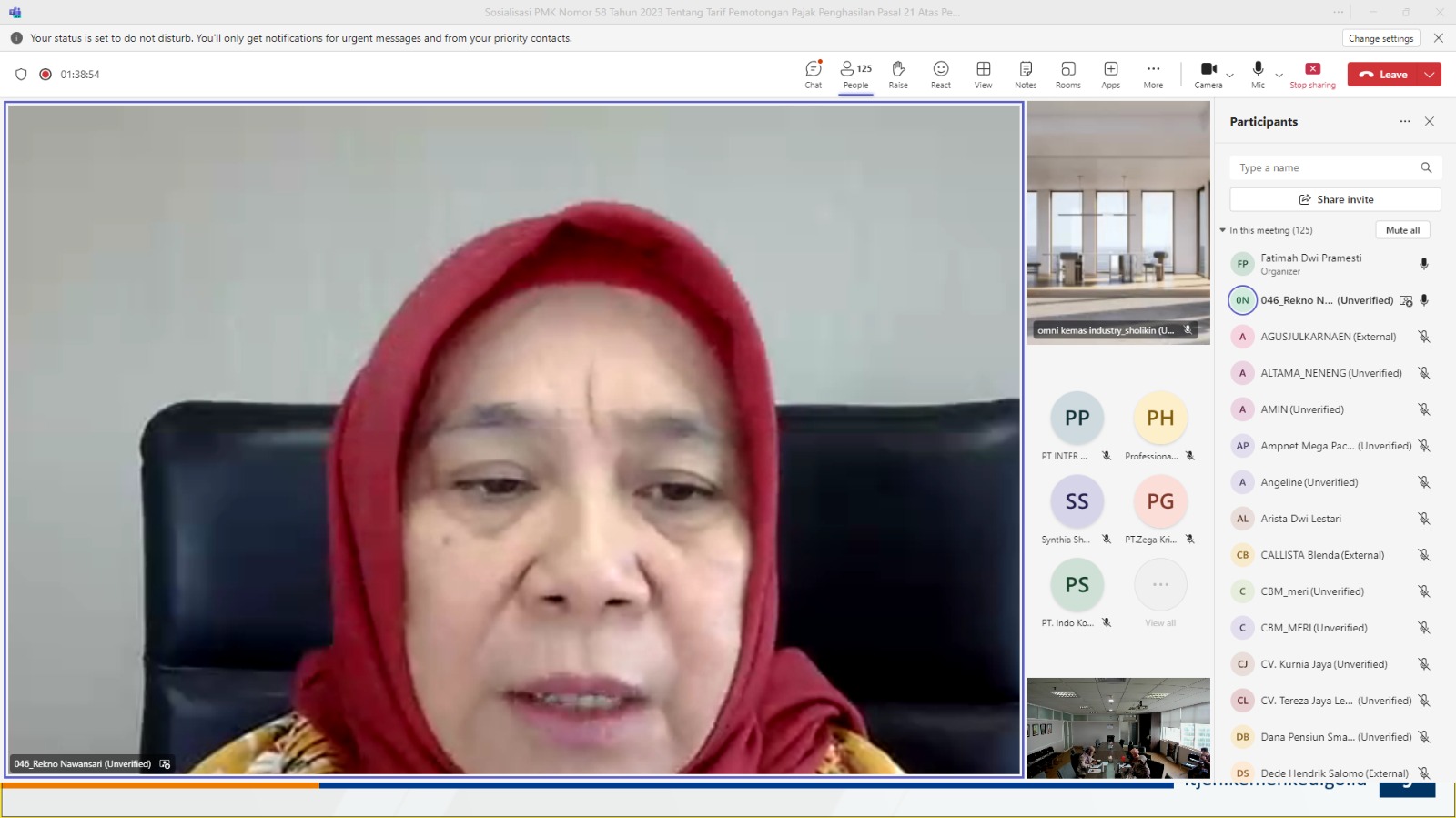Viewport: 1456px width, 818px height.
Task: Toggle the Mic mute button
Action: point(1258,75)
